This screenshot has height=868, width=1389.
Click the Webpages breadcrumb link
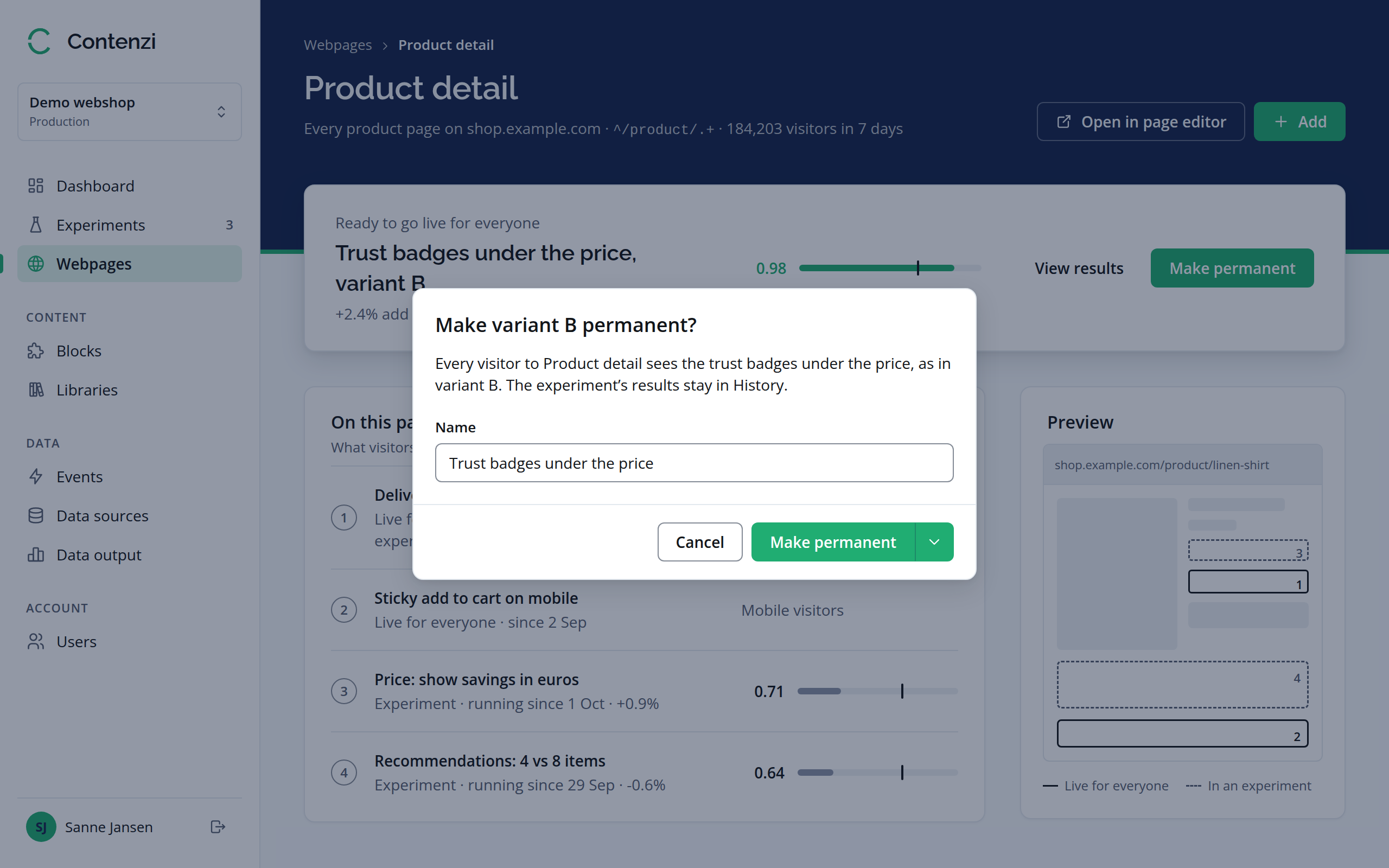pos(337,45)
